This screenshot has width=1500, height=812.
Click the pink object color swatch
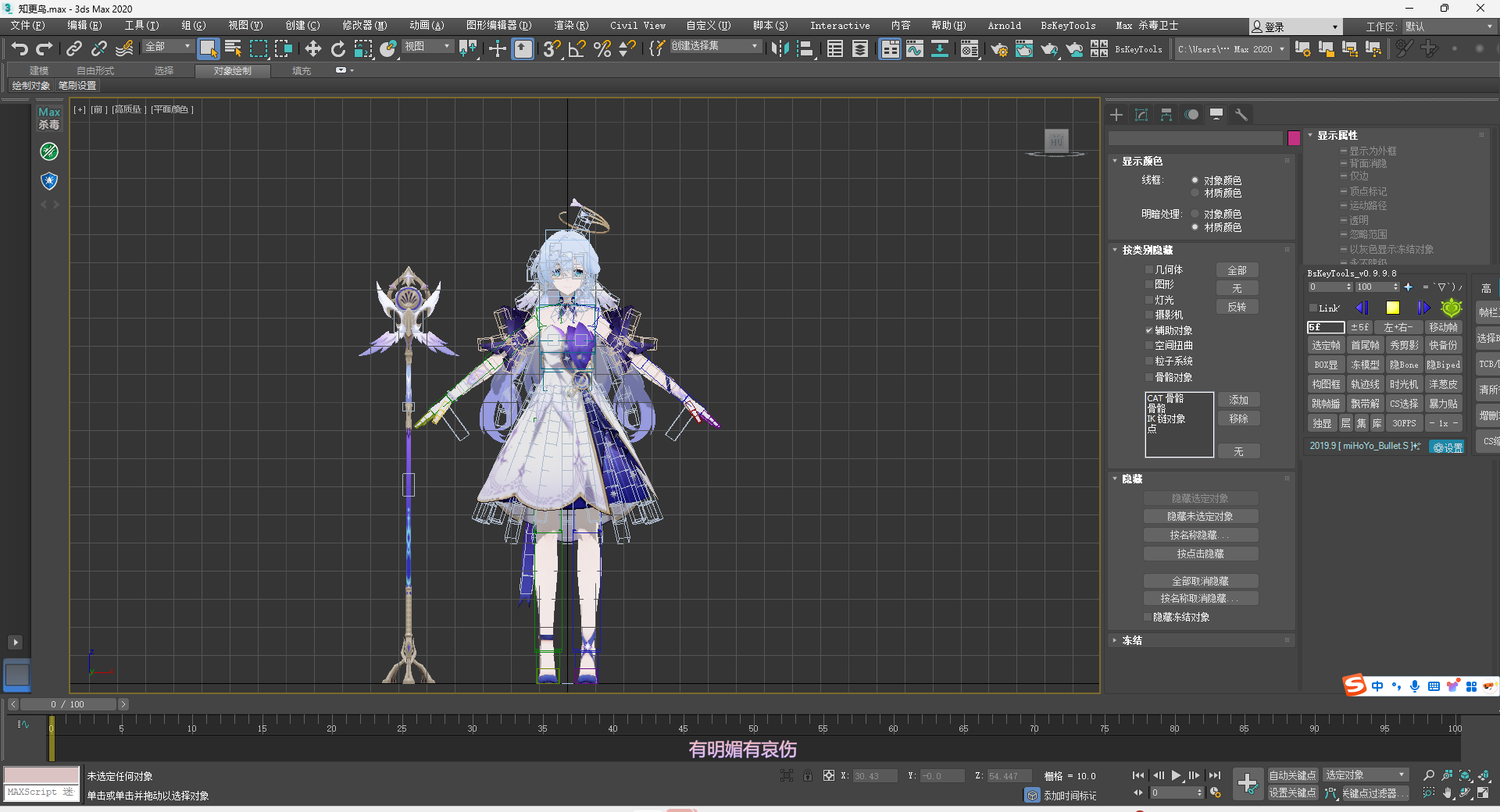click(x=1294, y=138)
